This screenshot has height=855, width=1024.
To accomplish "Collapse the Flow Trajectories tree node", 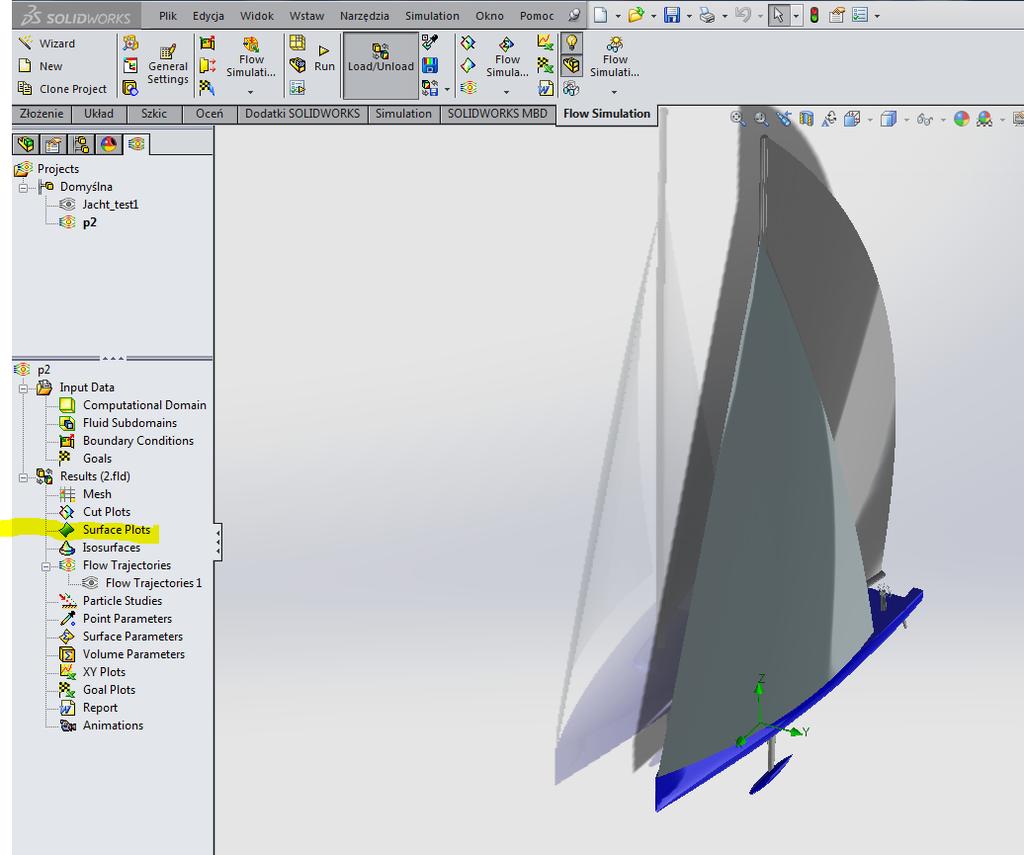I will tap(46, 566).
